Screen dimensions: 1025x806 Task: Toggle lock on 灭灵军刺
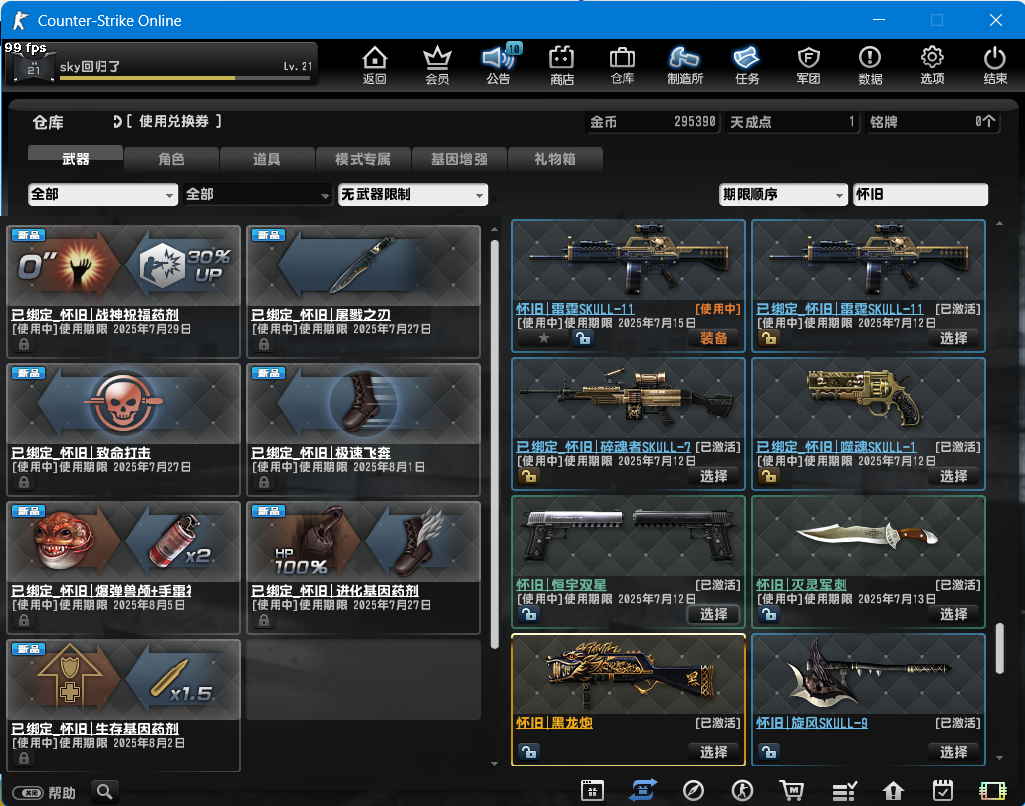click(x=769, y=614)
